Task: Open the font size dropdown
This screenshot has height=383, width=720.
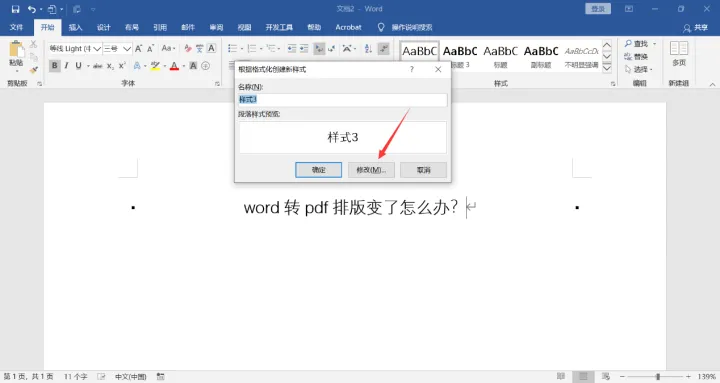Action: click(x=127, y=49)
